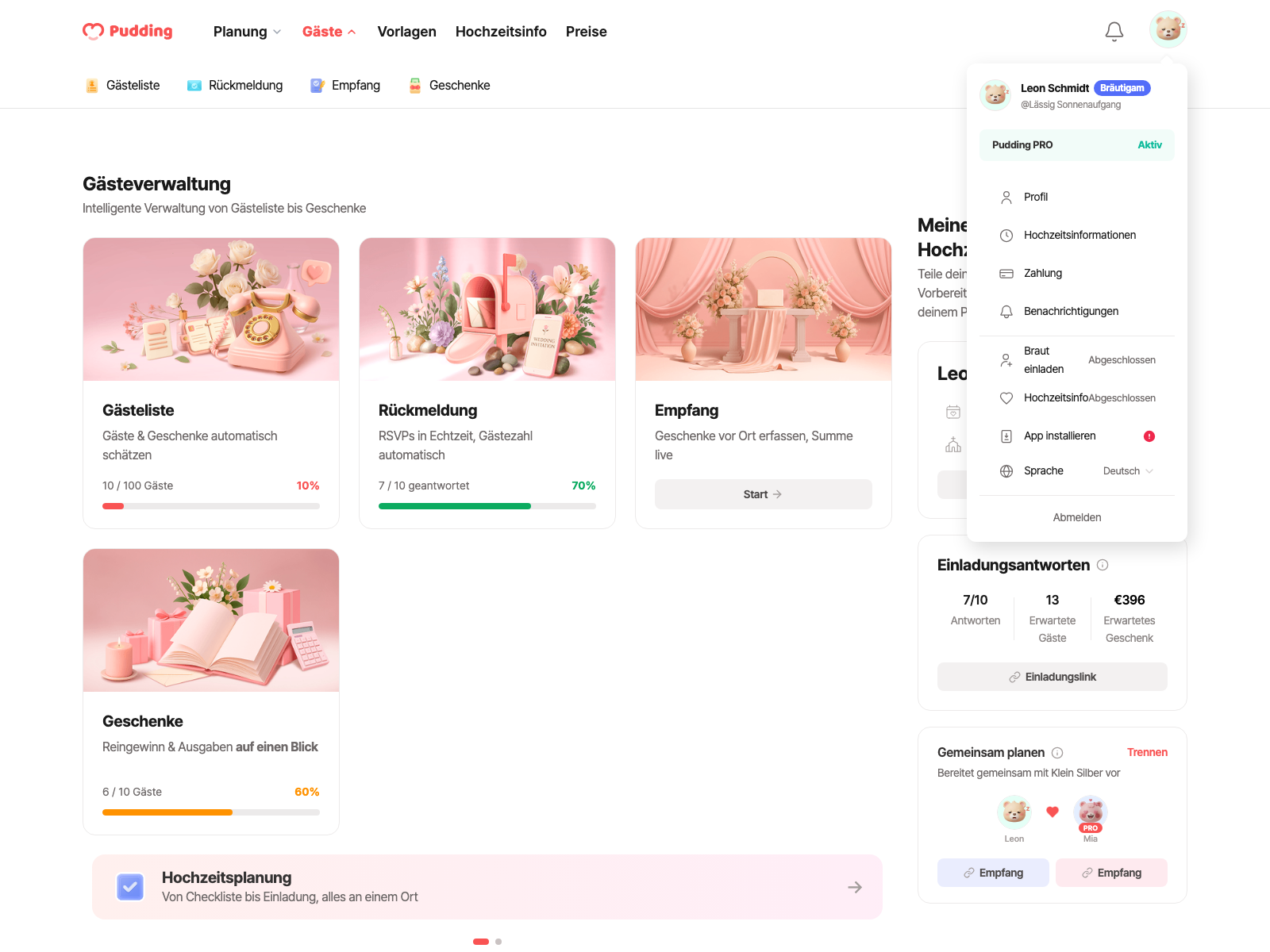
Task: Click the Start button on Empfang card
Action: click(764, 494)
